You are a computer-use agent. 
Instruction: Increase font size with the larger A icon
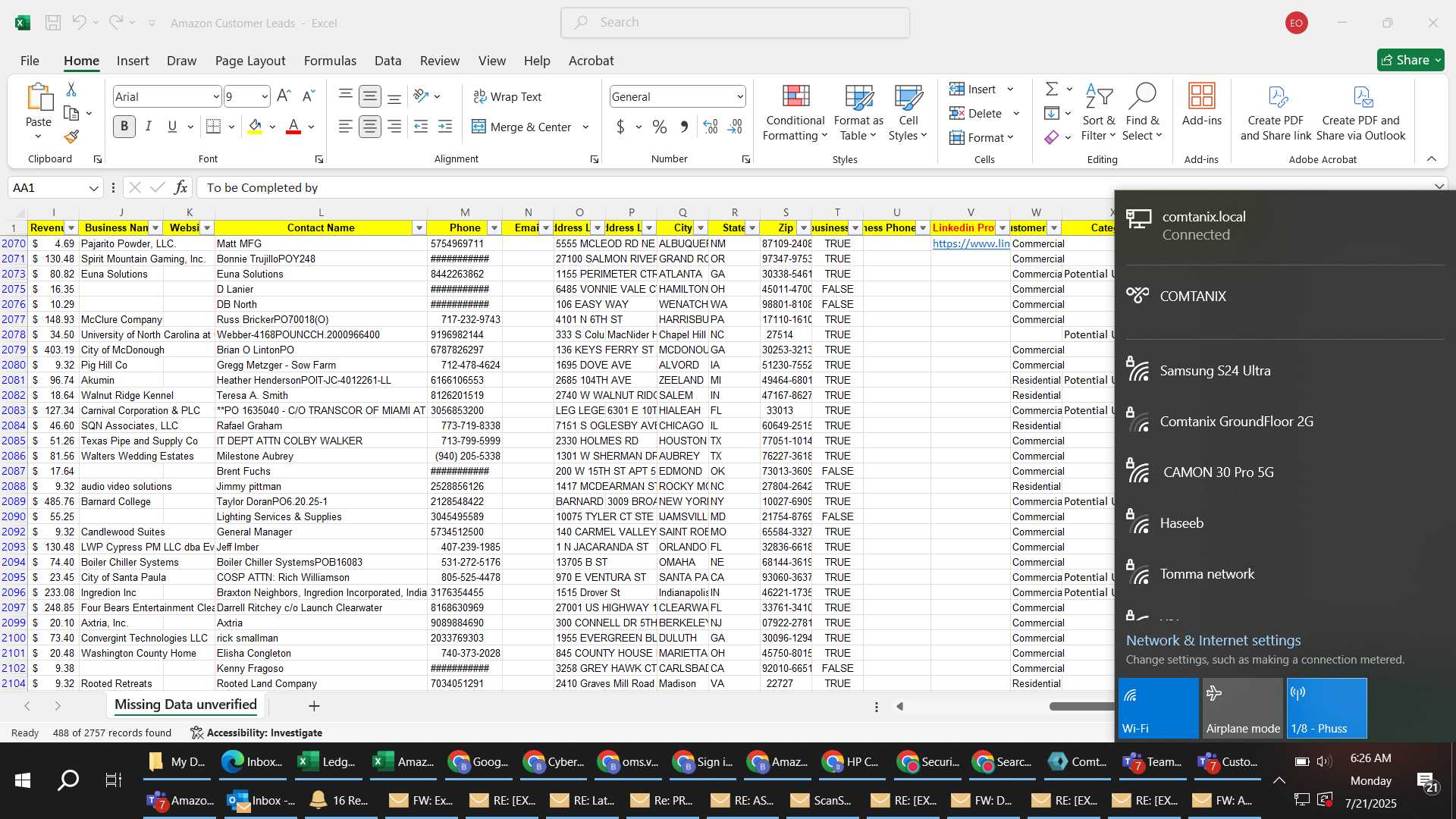pyautogui.click(x=284, y=96)
